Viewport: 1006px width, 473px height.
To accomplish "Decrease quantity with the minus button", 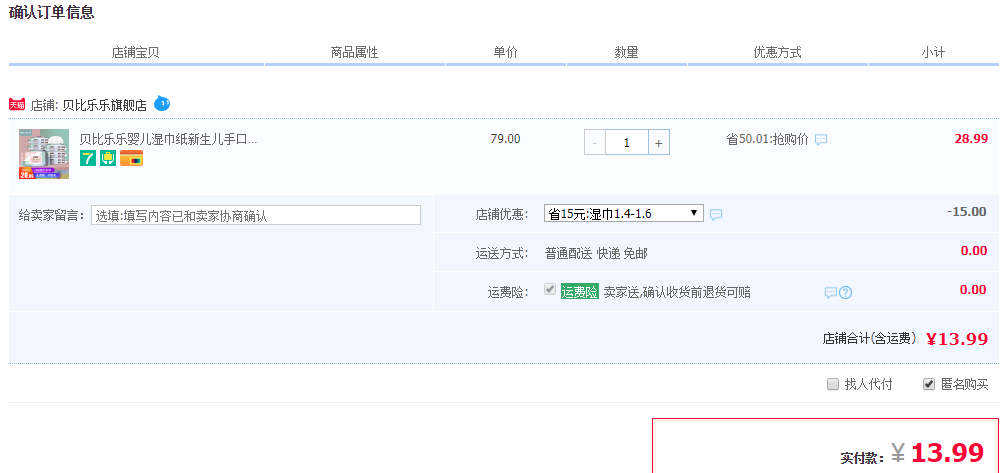I will click(x=595, y=143).
